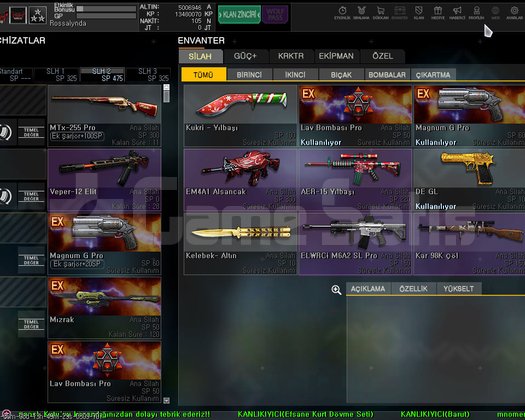Show the YÜKSELT upgrade tab
The width and height of the screenshot is (525, 420).
tap(459, 289)
